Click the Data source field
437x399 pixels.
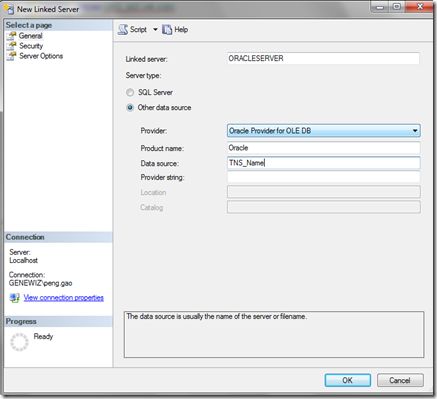tap(324, 163)
